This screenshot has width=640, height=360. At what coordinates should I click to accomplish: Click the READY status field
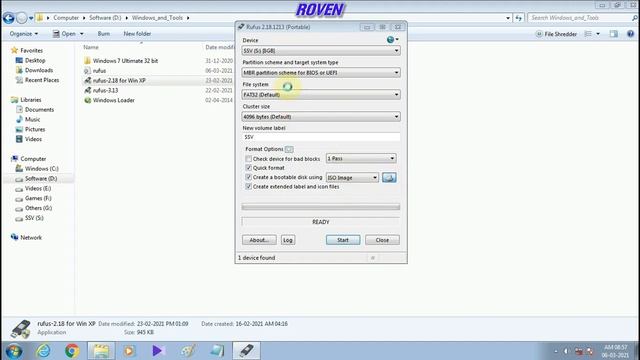click(x=321, y=222)
